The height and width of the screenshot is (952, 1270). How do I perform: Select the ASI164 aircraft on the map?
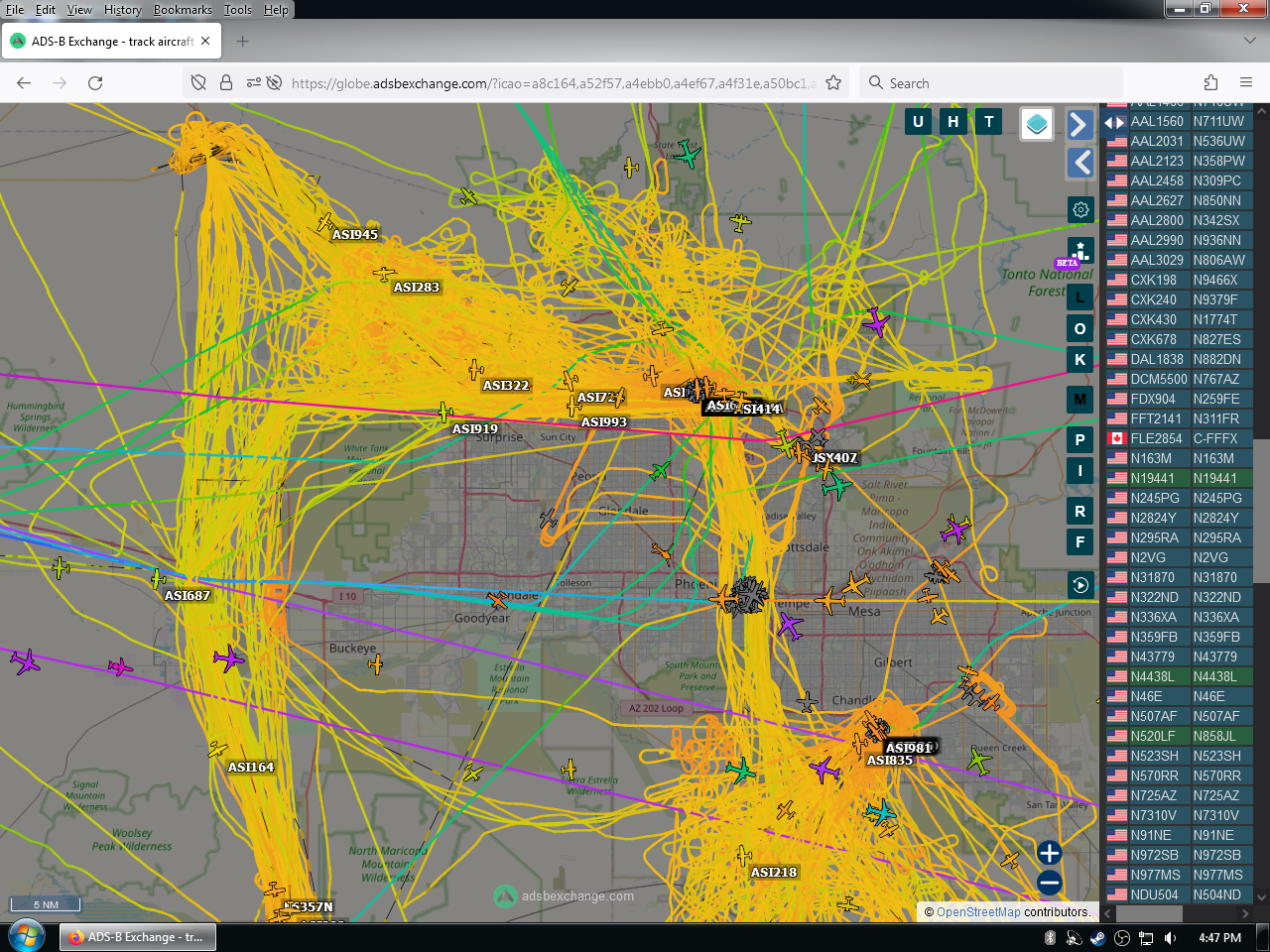(218, 751)
